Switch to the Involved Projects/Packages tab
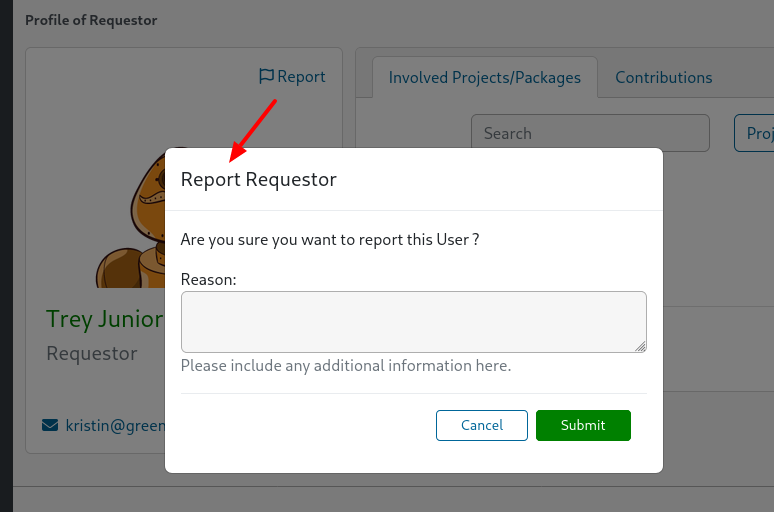This screenshot has height=512, width=774. 484,77
